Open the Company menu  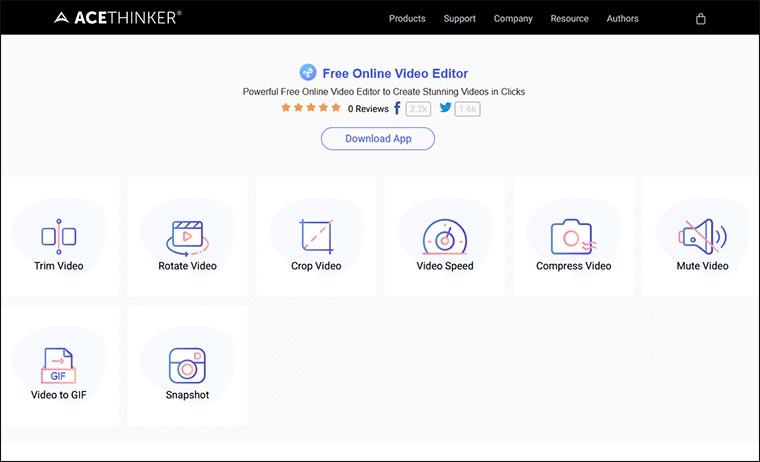(x=513, y=18)
